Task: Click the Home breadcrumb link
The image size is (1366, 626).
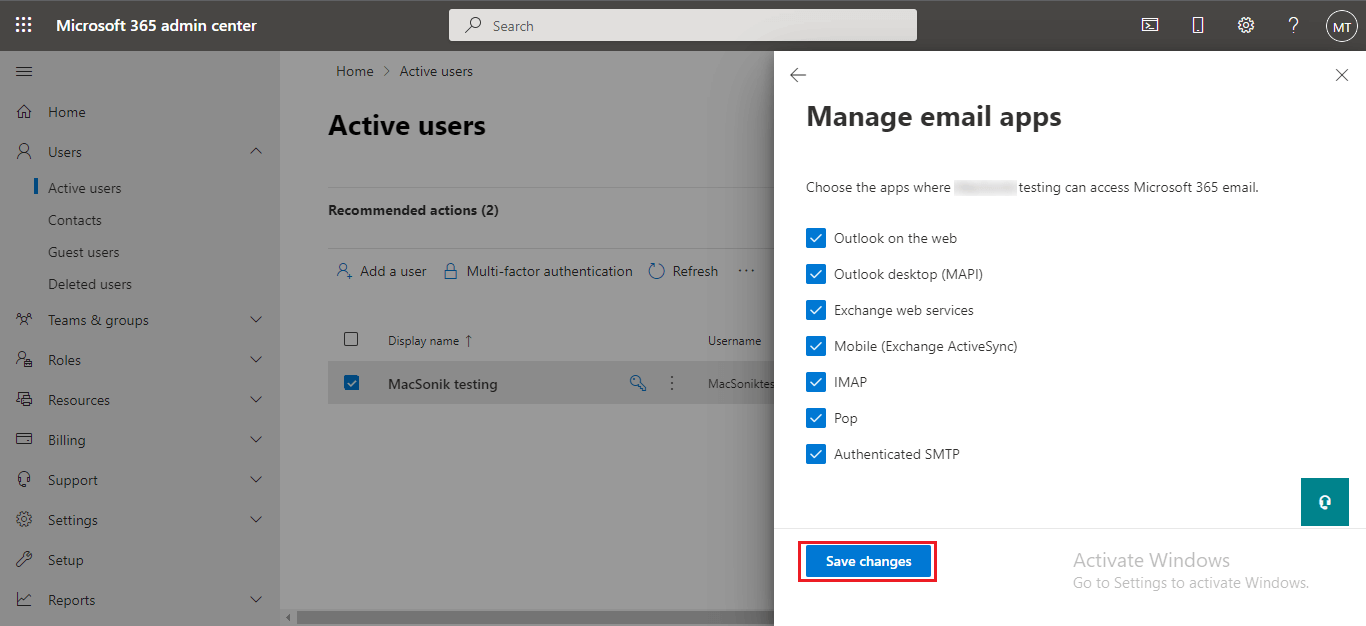Action: coord(354,71)
